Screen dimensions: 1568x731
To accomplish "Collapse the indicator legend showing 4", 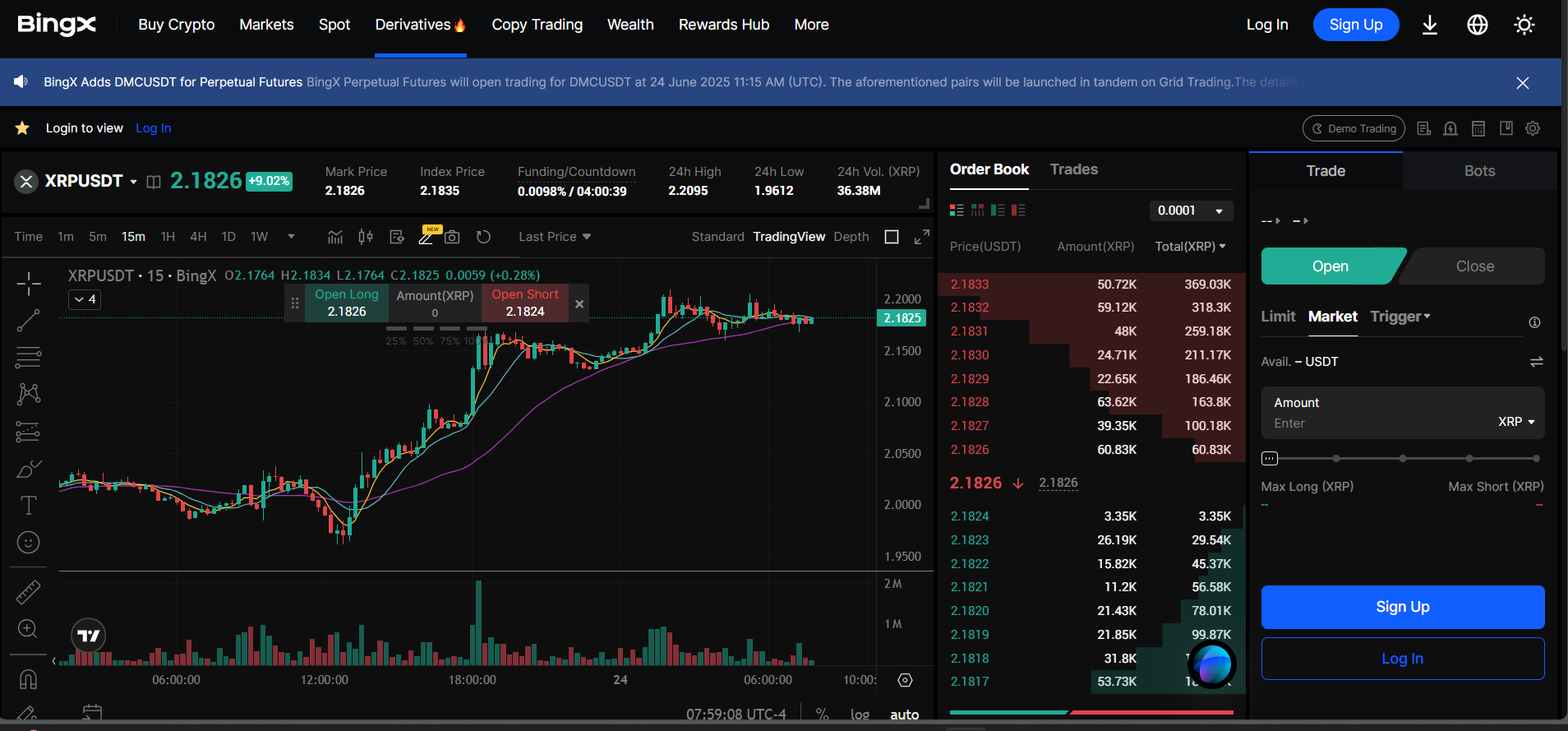I will 85,299.
